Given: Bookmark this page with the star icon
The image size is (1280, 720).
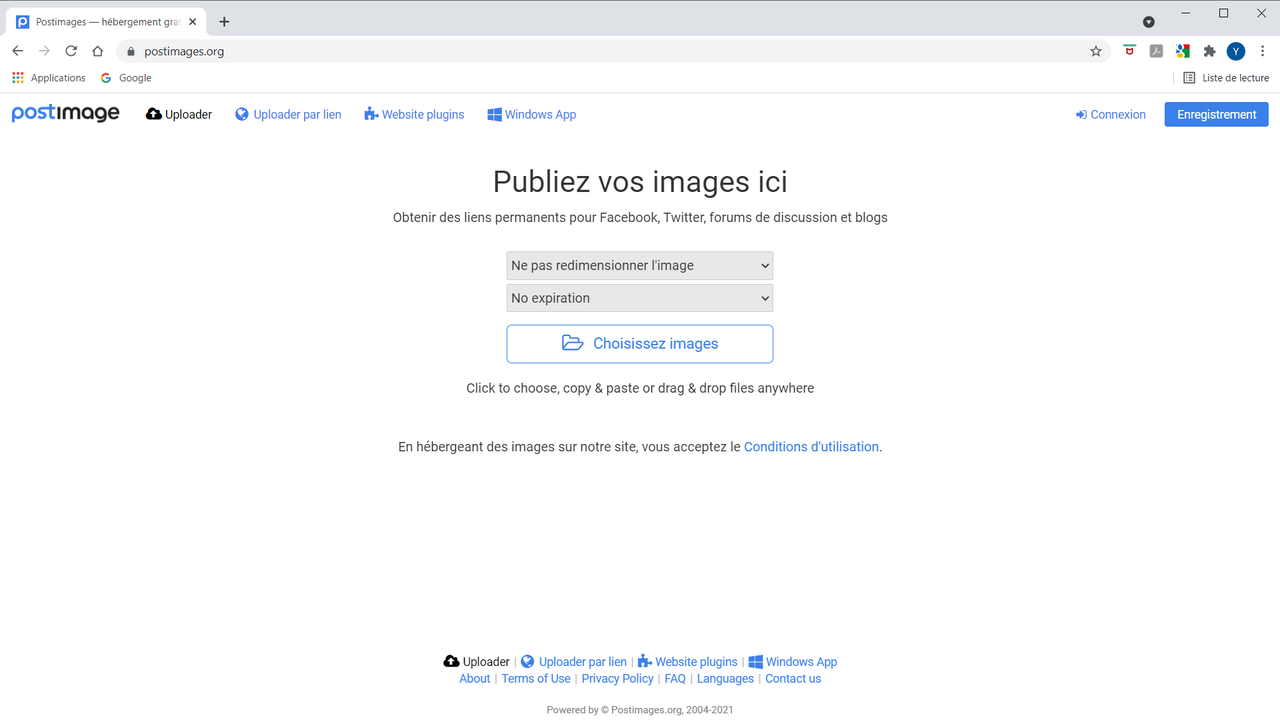Looking at the screenshot, I should pos(1096,51).
